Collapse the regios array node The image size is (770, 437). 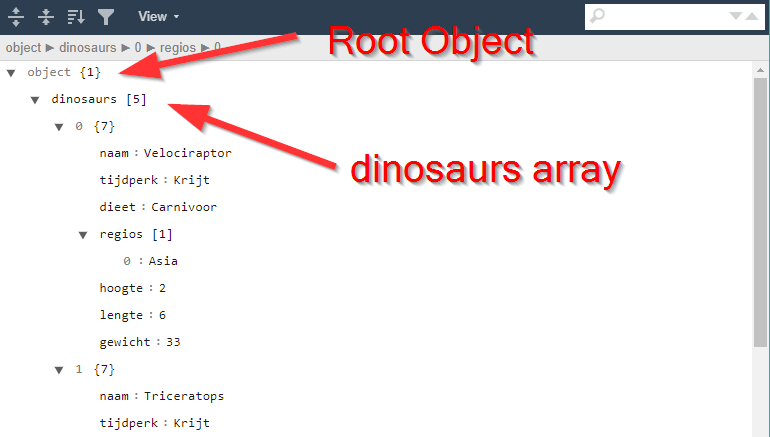(x=83, y=235)
